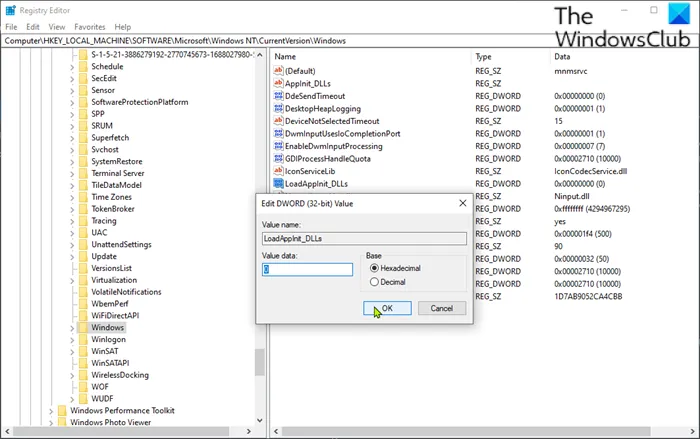Expand the Windows registry key
Viewport: 700px width, 439px height.
pyautogui.click(x=71, y=328)
